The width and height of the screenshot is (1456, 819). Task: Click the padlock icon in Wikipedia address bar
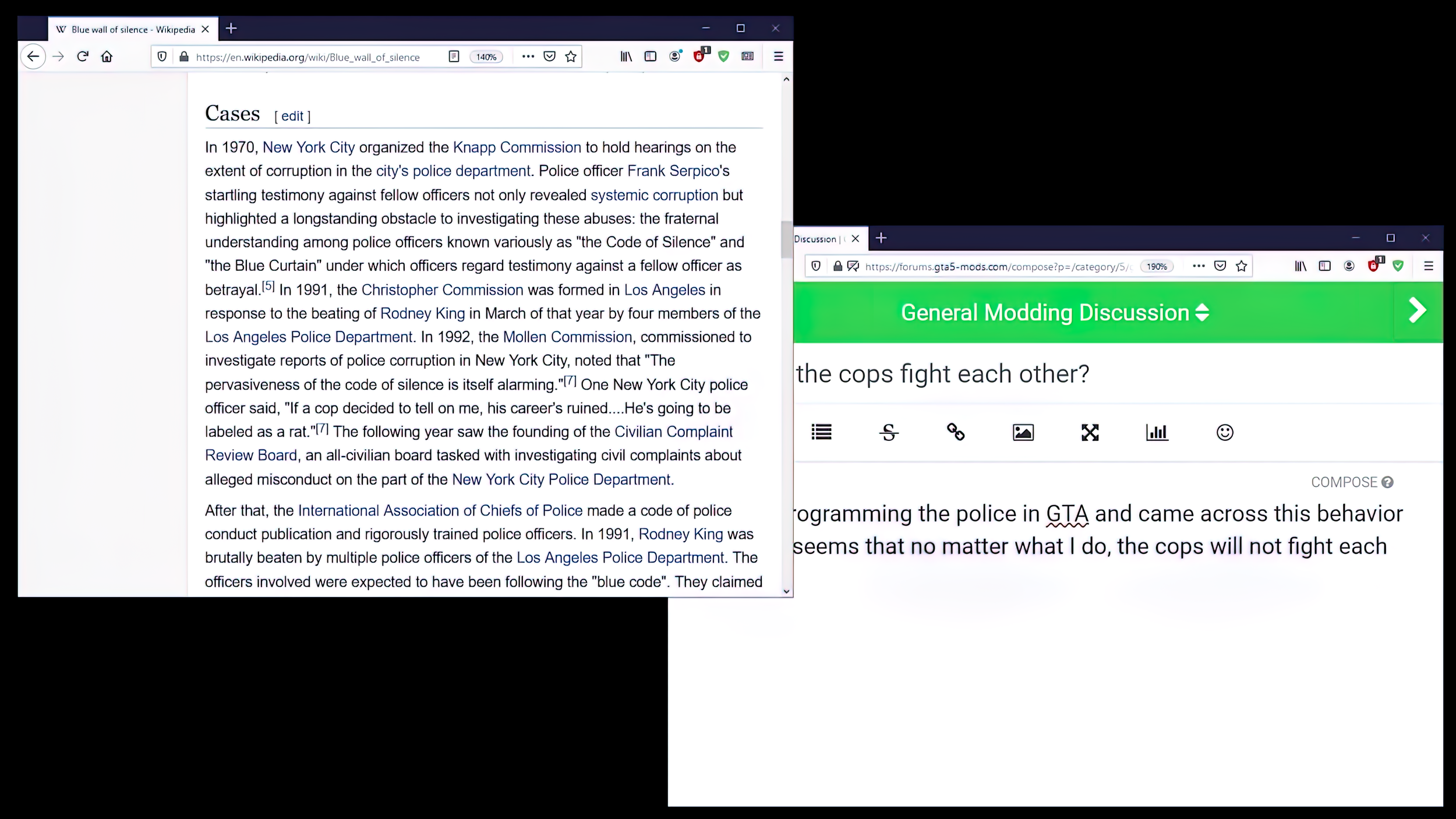tap(184, 57)
